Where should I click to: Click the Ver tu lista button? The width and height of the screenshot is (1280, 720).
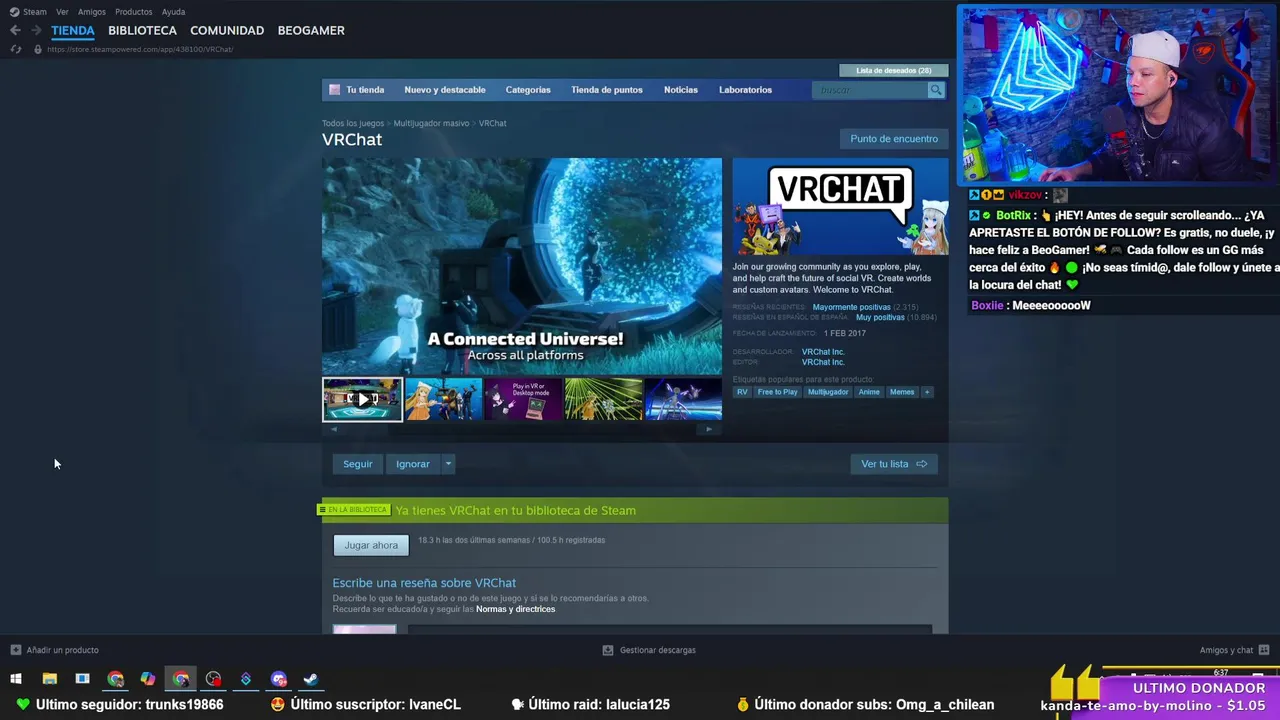click(894, 464)
